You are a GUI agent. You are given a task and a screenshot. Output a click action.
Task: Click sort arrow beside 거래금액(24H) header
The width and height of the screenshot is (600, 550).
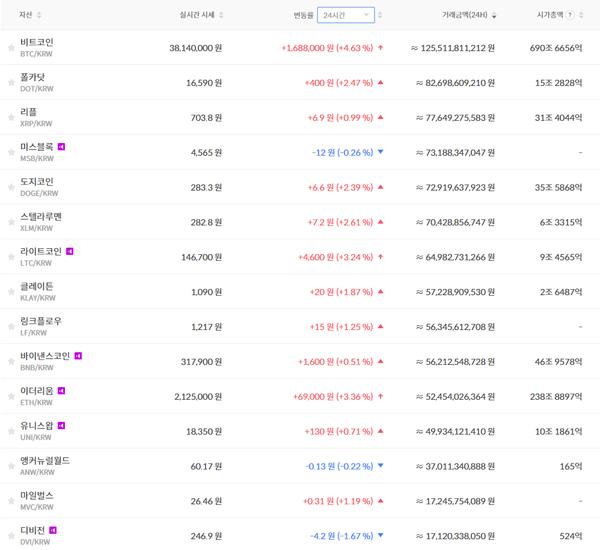(495, 16)
